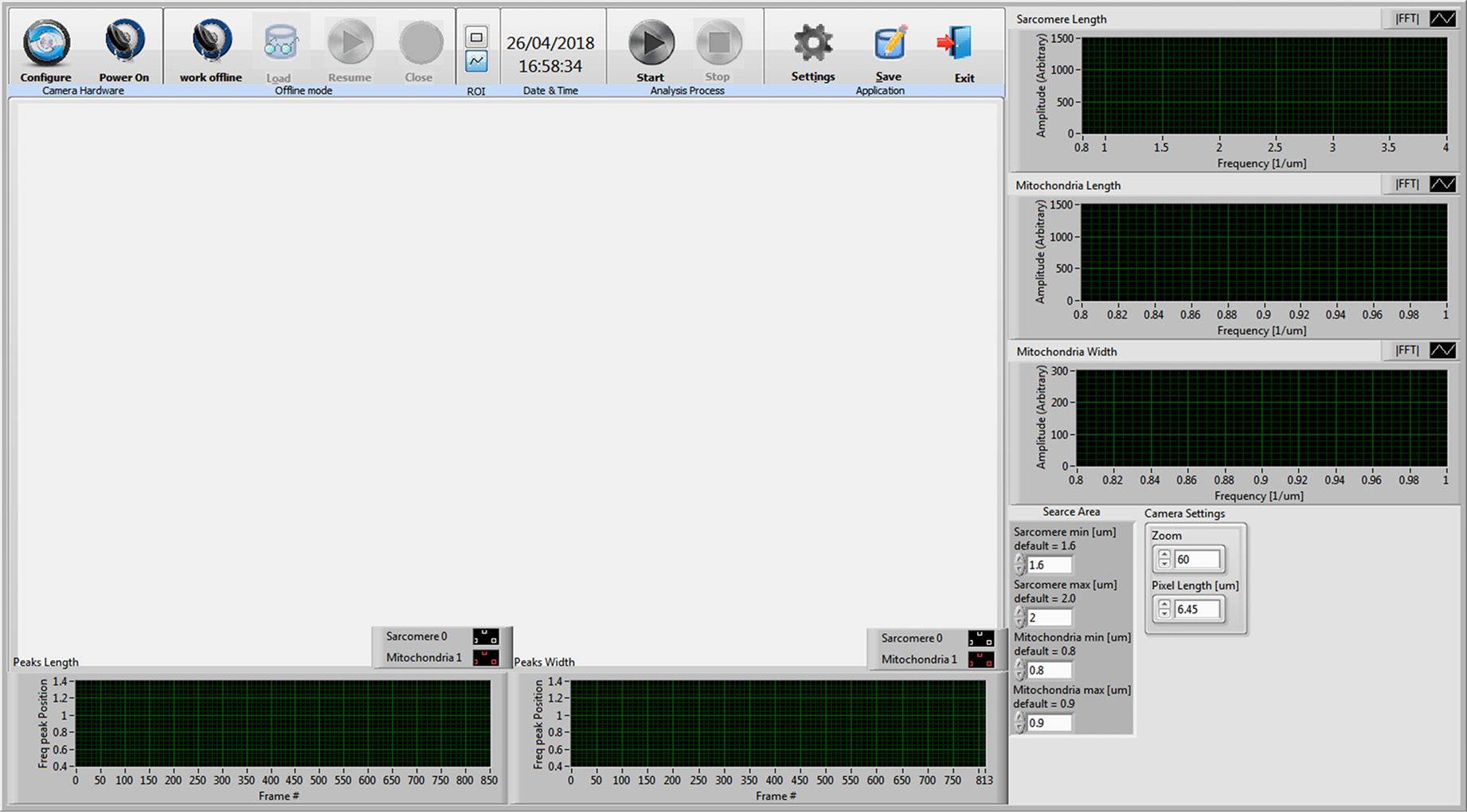Toggle |FFT| button on Sarcomere Length graph

(x=1406, y=18)
